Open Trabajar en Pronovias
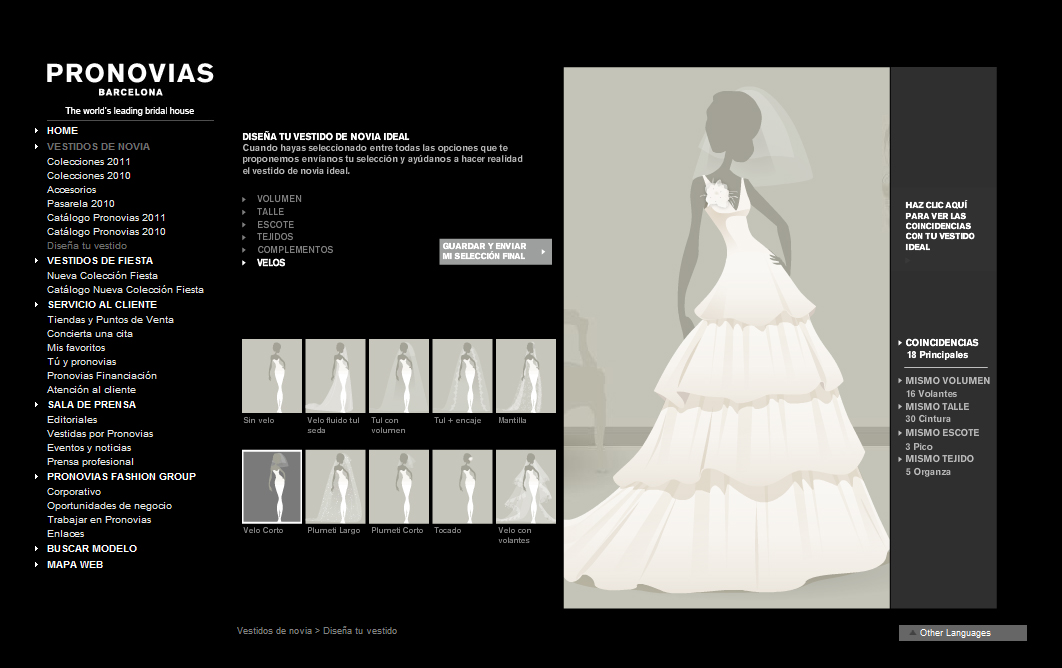 99,520
